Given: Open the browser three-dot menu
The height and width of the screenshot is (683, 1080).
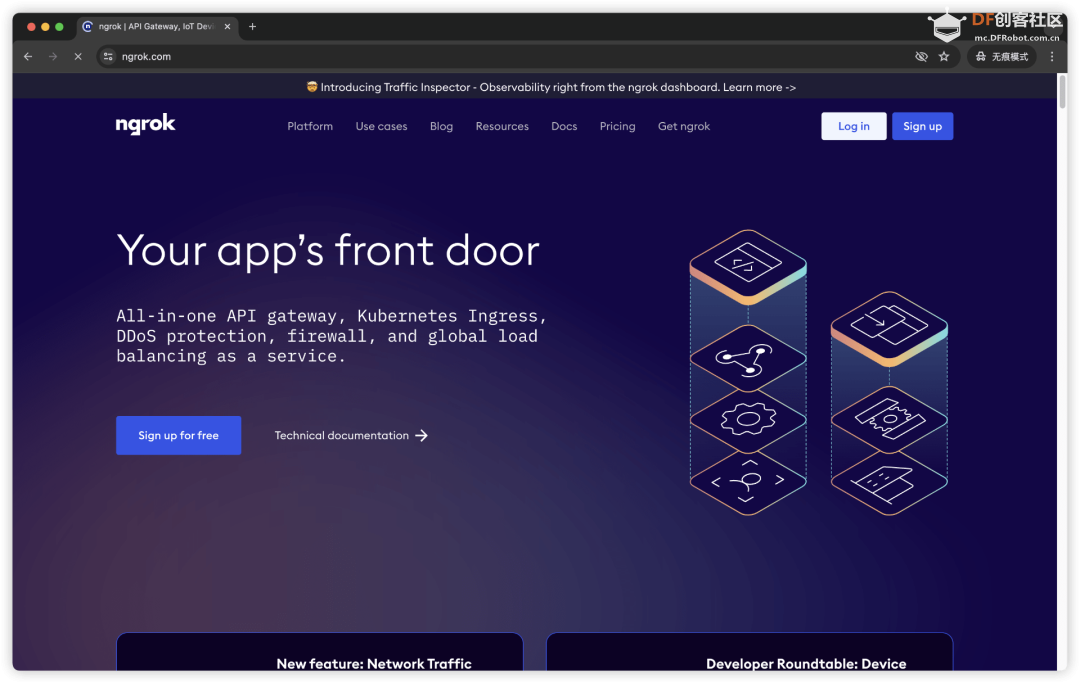Looking at the screenshot, I should (x=1052, y=56).
